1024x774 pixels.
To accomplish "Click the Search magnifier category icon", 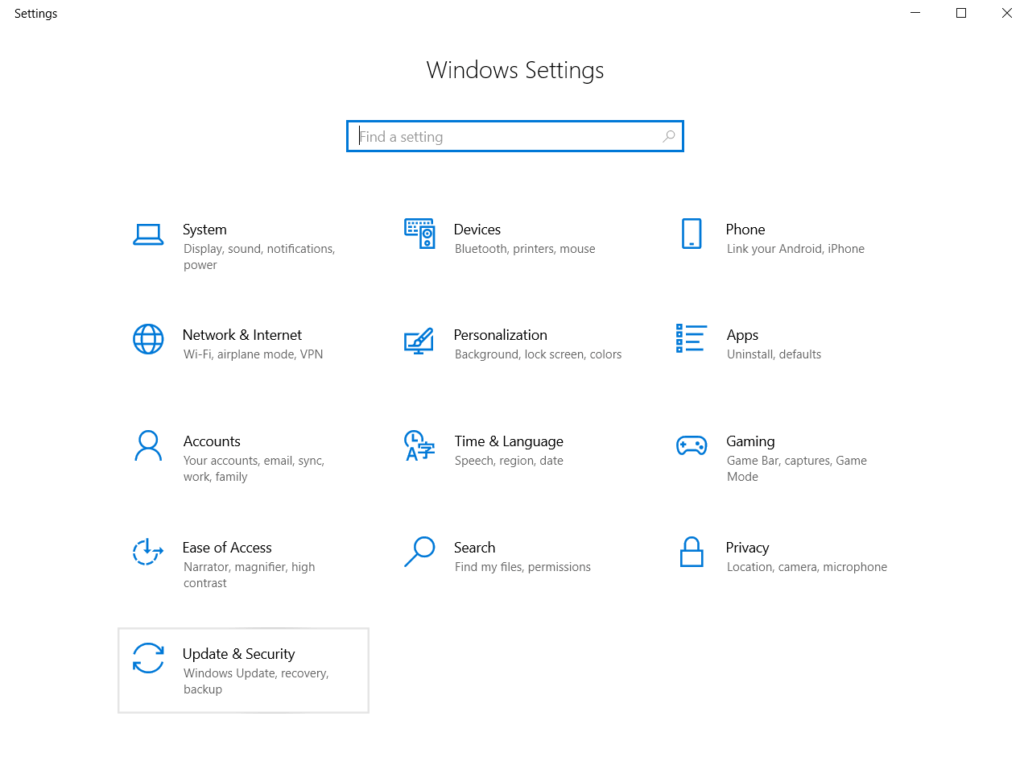I will [419, 552].
